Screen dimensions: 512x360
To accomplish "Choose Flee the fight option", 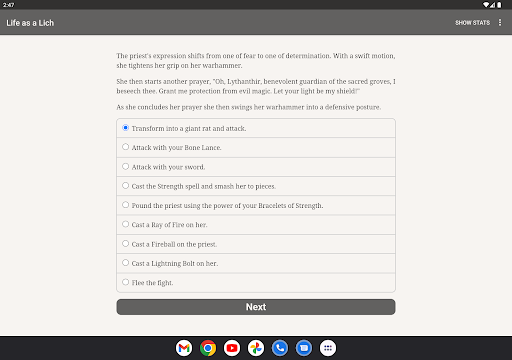I will pos(256,283).
